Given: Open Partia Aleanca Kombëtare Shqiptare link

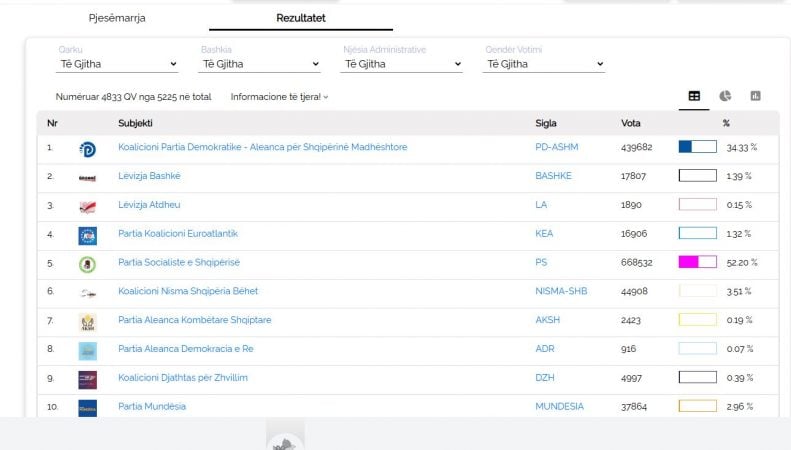Looking at the screenshot, I should tap(194, 319).
